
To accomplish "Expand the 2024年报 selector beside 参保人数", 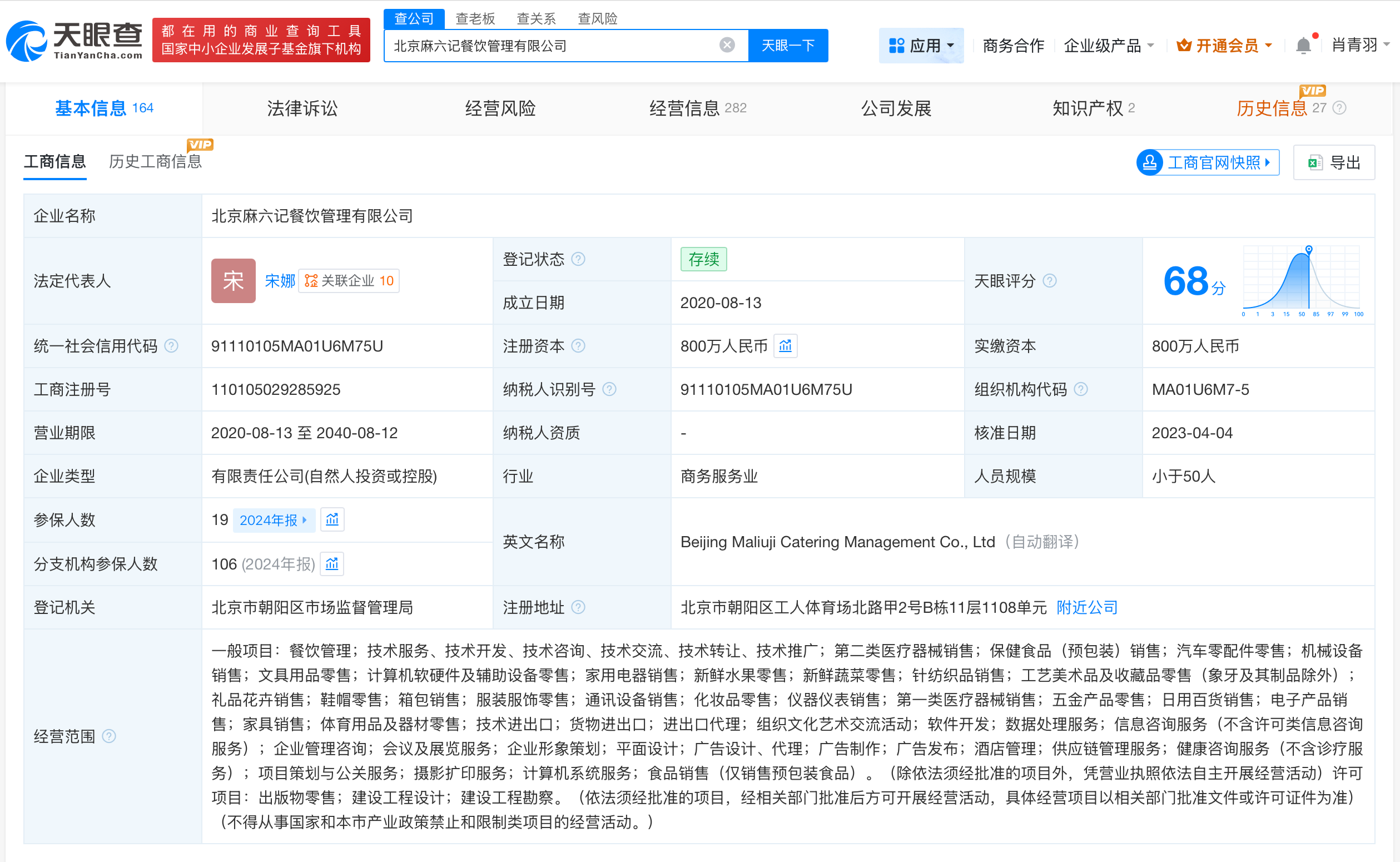I will (x=274, y=519).
